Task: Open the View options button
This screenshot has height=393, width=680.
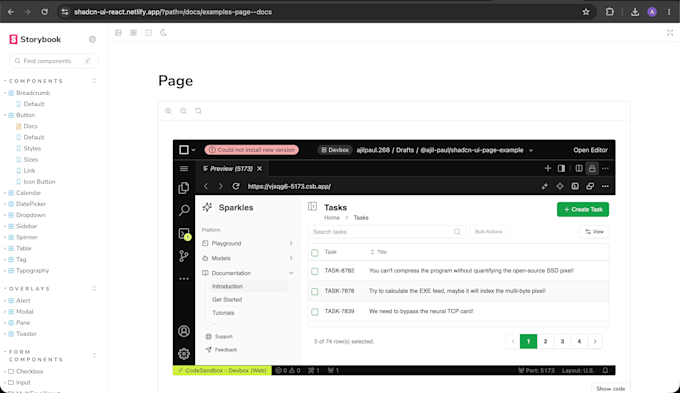Action: tap(594, 232)
